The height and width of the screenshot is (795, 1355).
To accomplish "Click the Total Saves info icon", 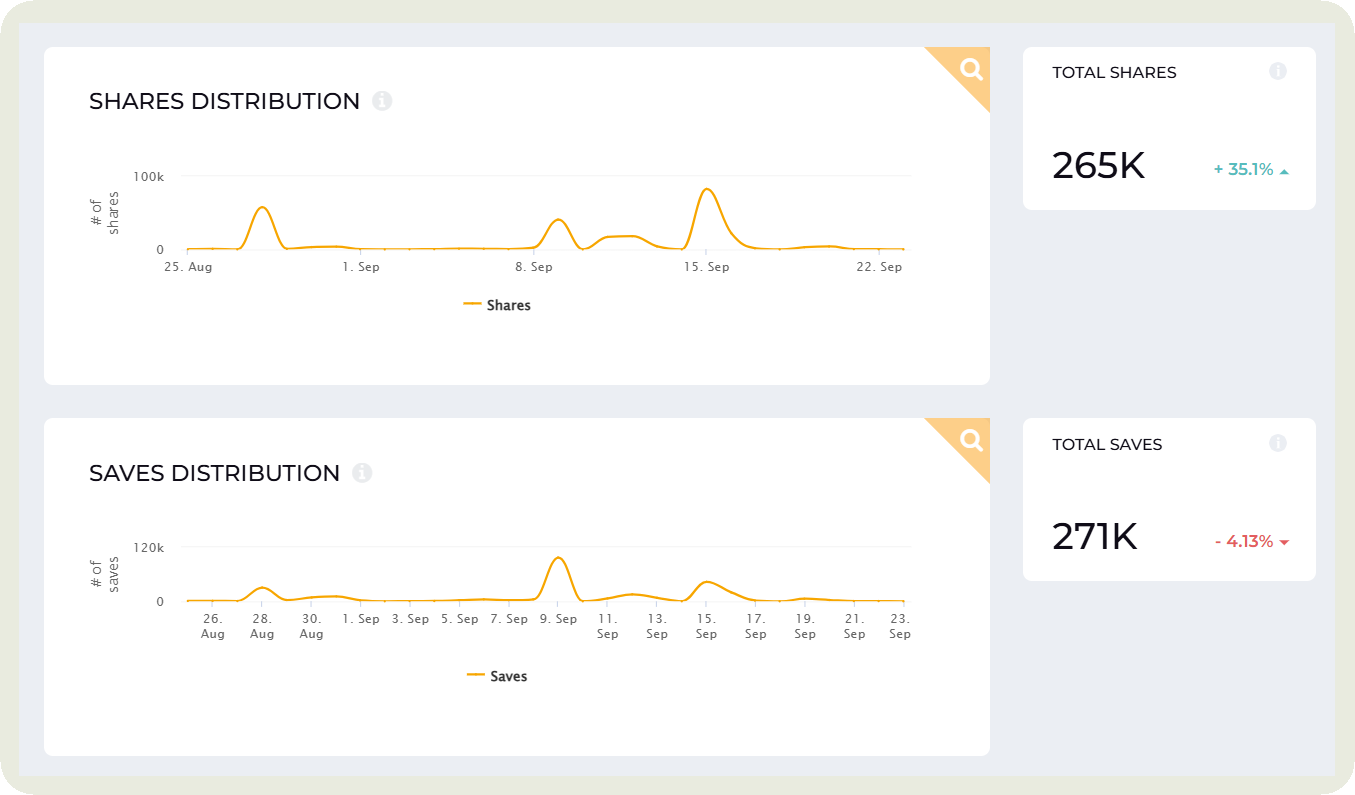I will click(x=1277, y=443).
